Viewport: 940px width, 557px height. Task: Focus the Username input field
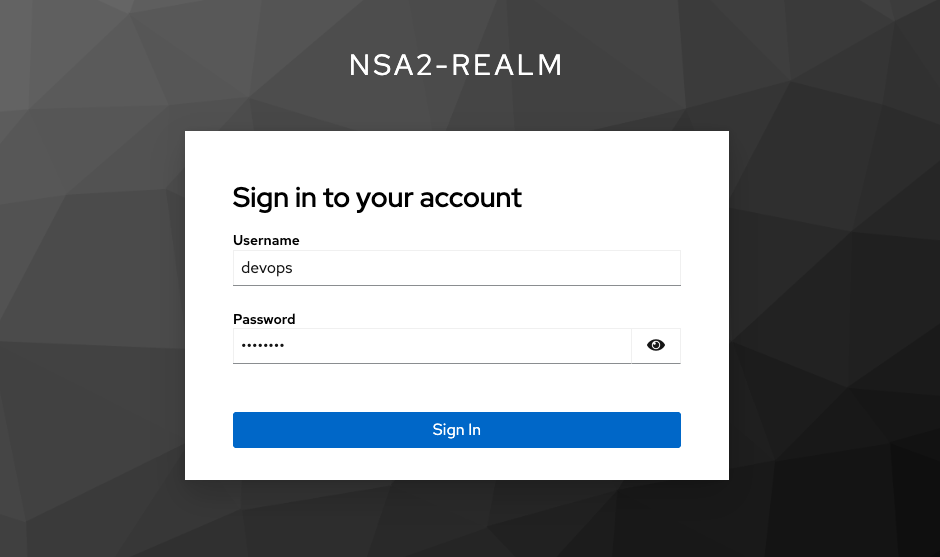[x=457, y=268]
